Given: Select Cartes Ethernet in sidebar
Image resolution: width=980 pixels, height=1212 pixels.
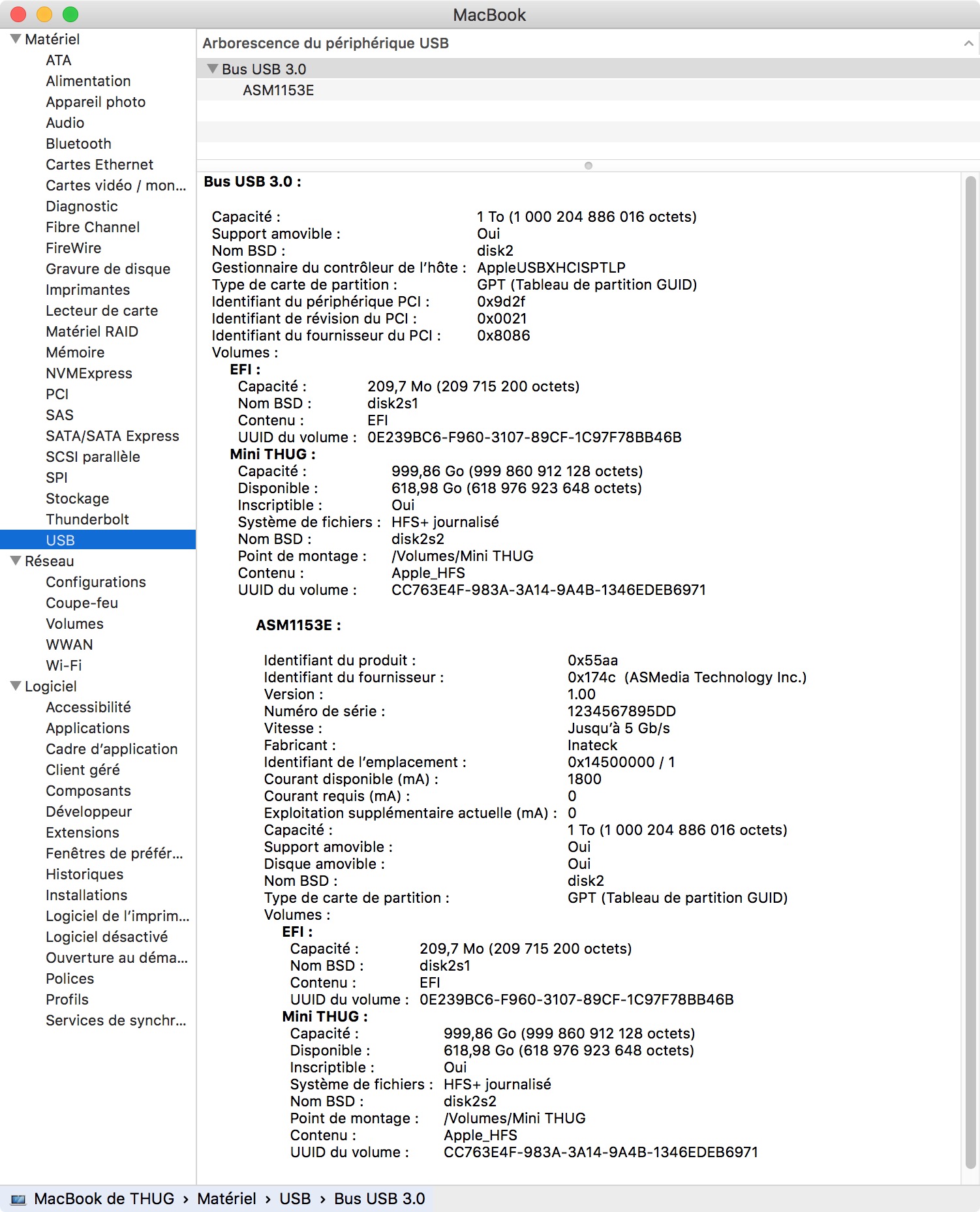Looking at the screenshot, I should pyautogui.click(x=99, y=164).
